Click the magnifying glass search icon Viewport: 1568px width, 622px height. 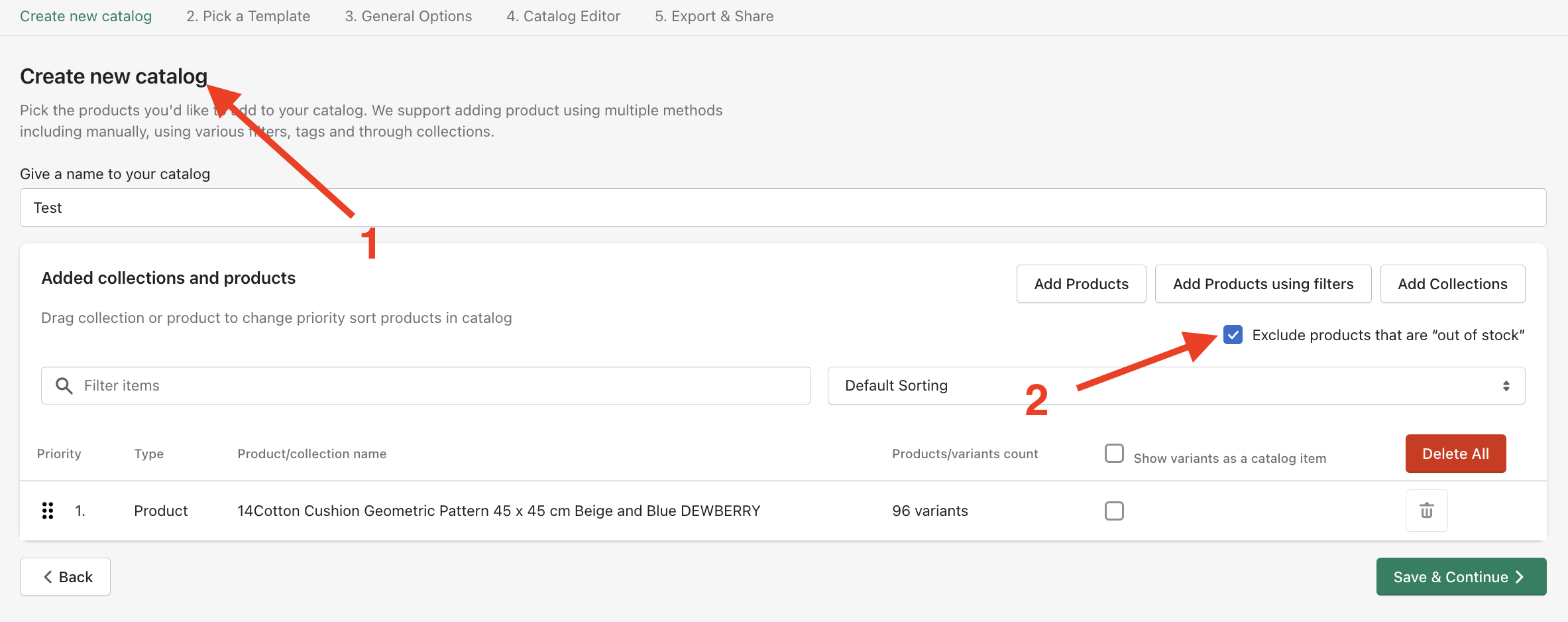tap(64, 386)
